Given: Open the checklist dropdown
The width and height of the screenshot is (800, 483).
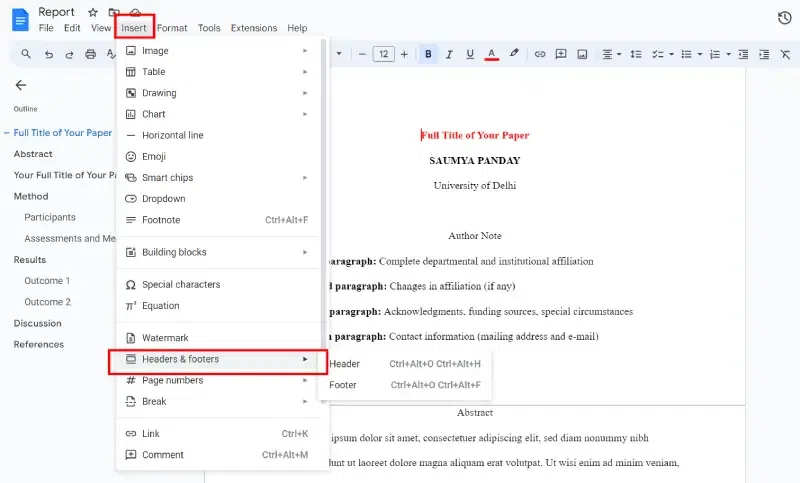Looking at the screenshot, I should click(663, 54).
